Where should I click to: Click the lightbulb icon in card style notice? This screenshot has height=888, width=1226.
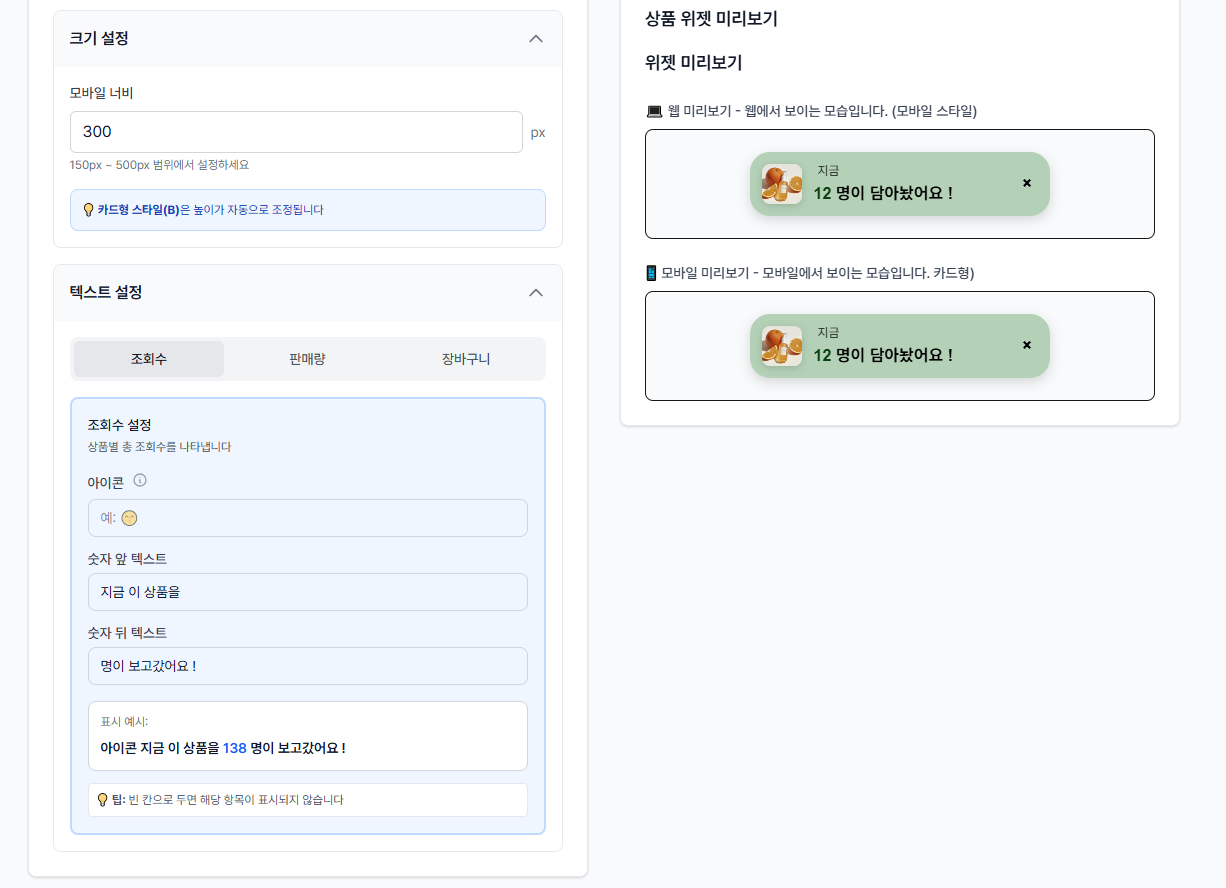pos(88,210)
